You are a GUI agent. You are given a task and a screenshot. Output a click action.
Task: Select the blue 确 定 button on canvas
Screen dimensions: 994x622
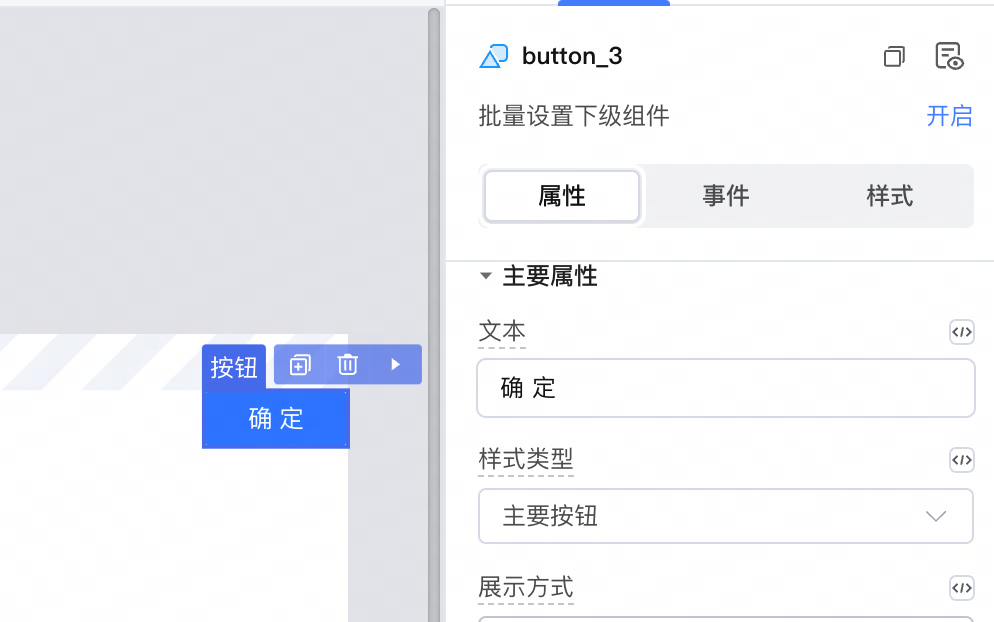276,419
